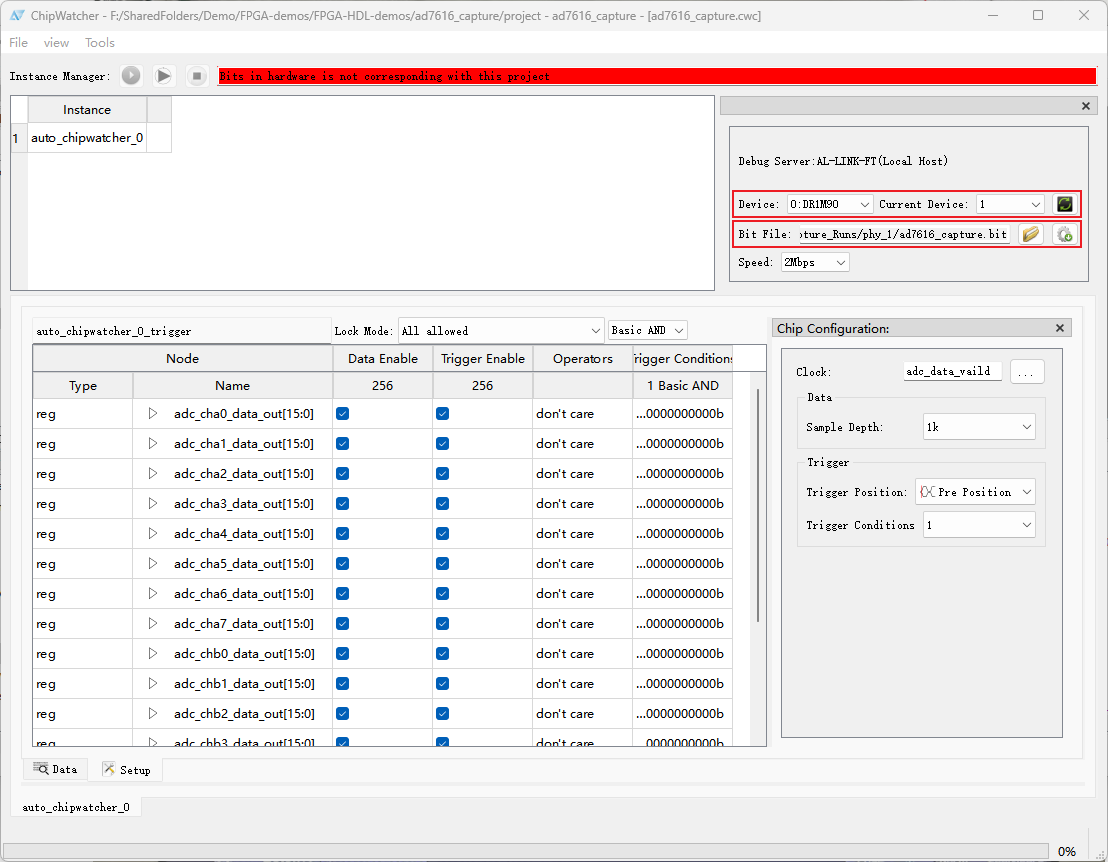This screenshot has height=862, width=1108.
Task: Expand the adc_chb1_data_out[15:0] node
Action: tap(153, 684)
